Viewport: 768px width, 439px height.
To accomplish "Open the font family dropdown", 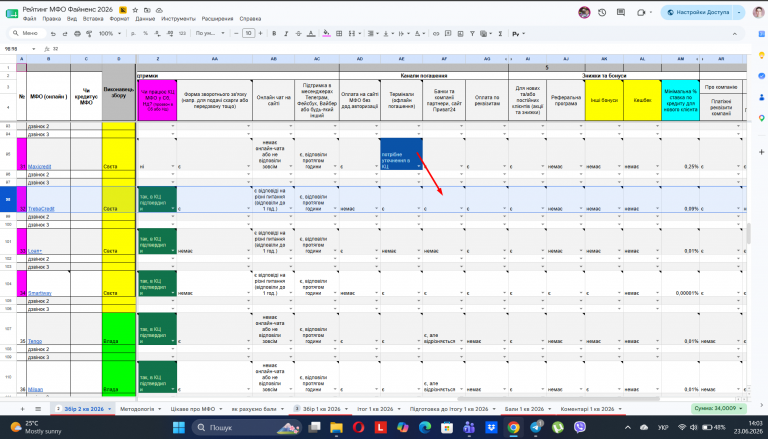I will point(210,33).
